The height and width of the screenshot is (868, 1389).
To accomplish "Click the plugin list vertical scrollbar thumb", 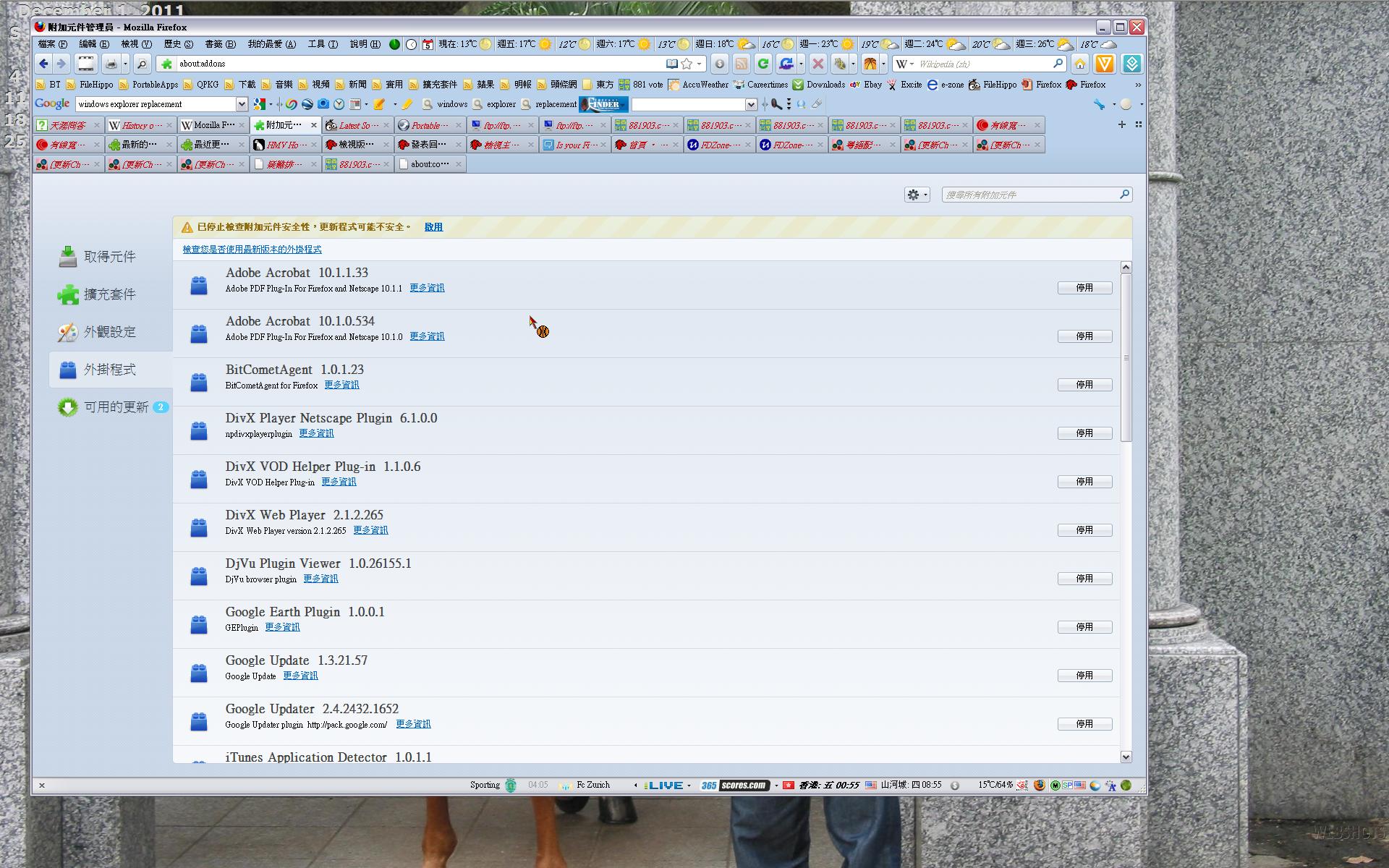I will pyautogui.click(x=1126, y=357).
